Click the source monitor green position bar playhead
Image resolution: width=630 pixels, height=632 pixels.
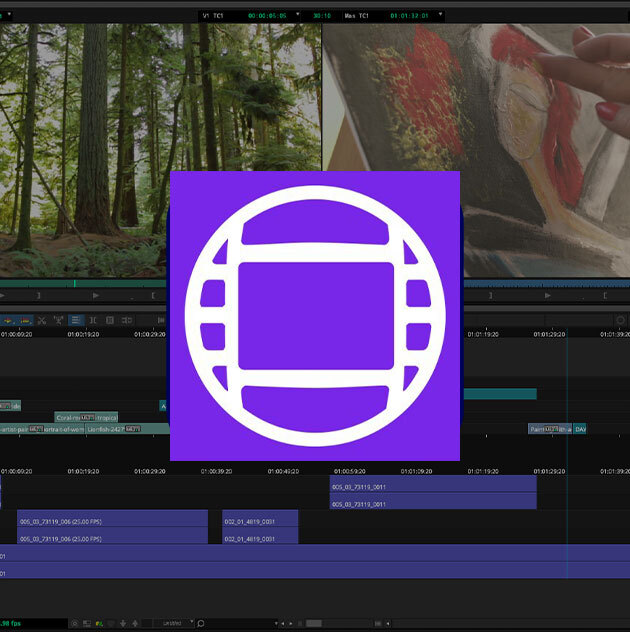75,284
